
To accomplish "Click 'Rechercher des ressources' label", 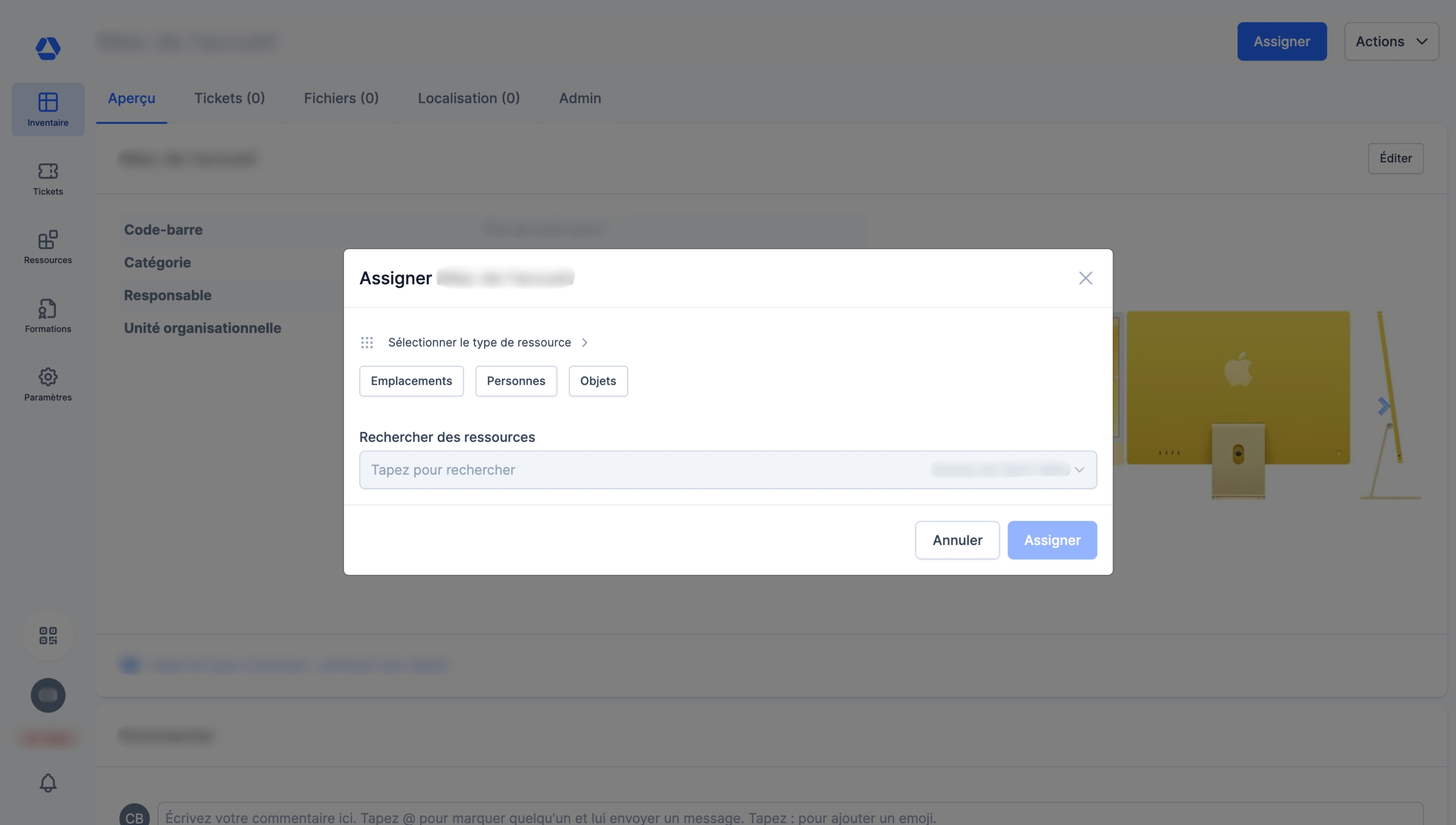I will [x=447, y=437].
